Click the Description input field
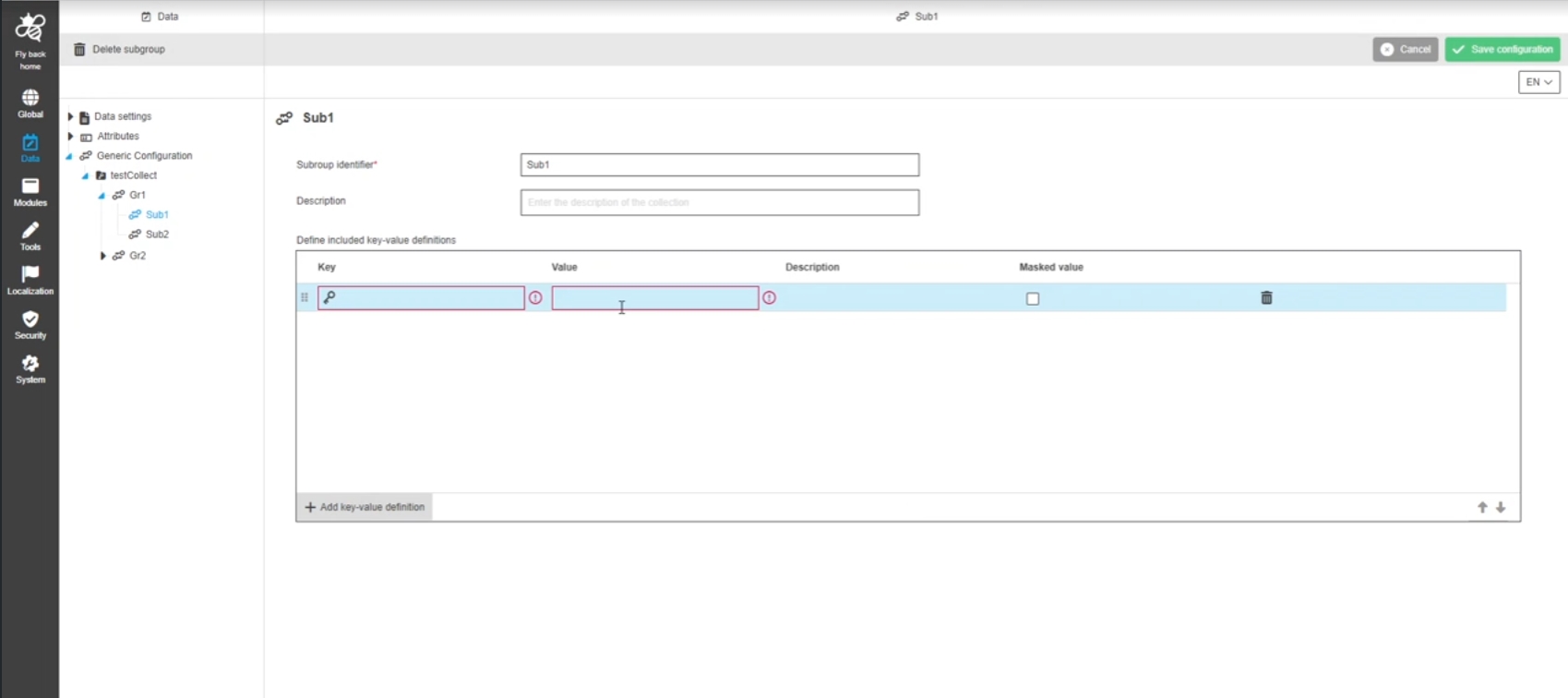This screenshot has height=698, width=1568. click(720, 202)
